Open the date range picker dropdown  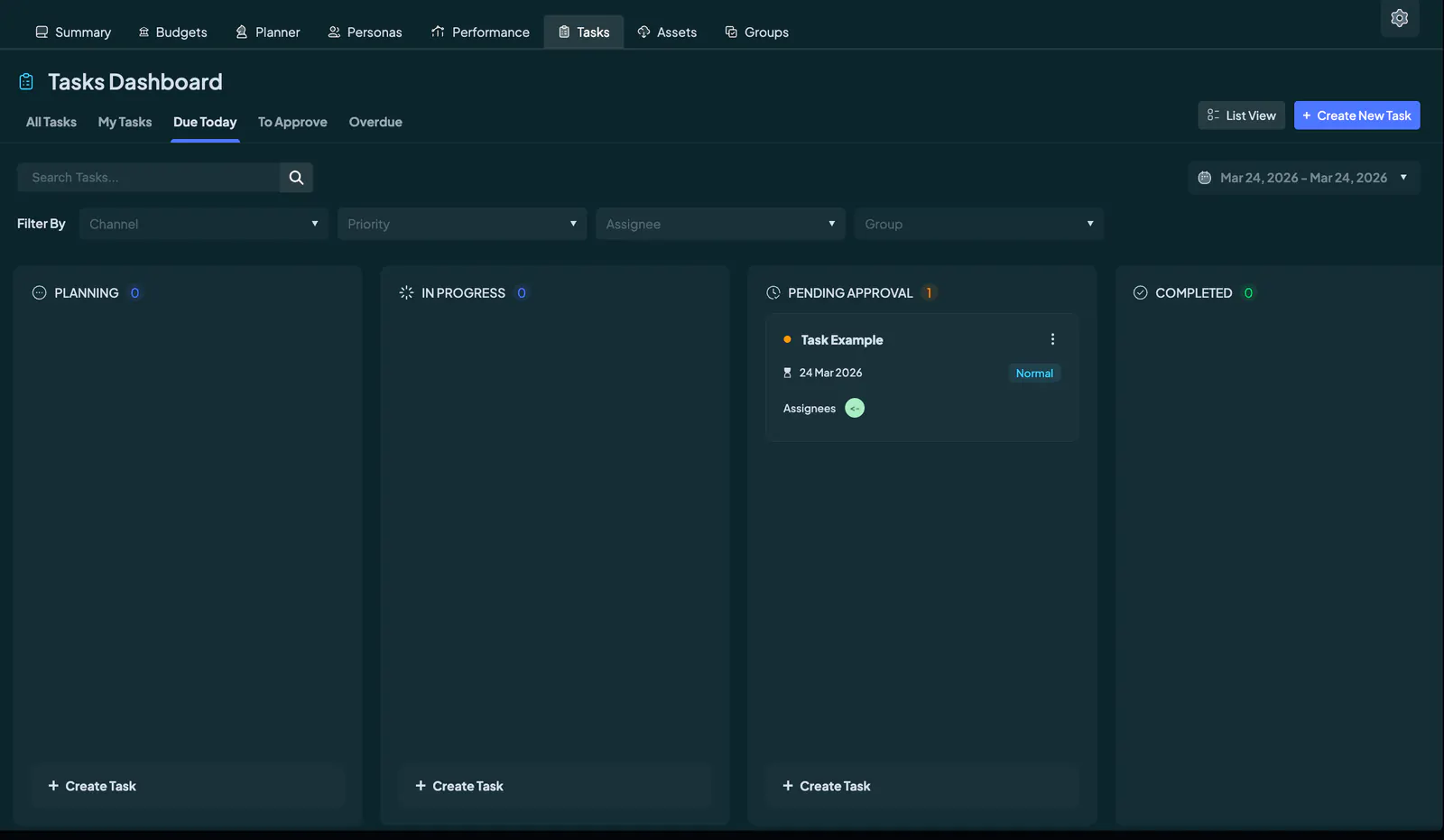click(x=1303, y=178)
